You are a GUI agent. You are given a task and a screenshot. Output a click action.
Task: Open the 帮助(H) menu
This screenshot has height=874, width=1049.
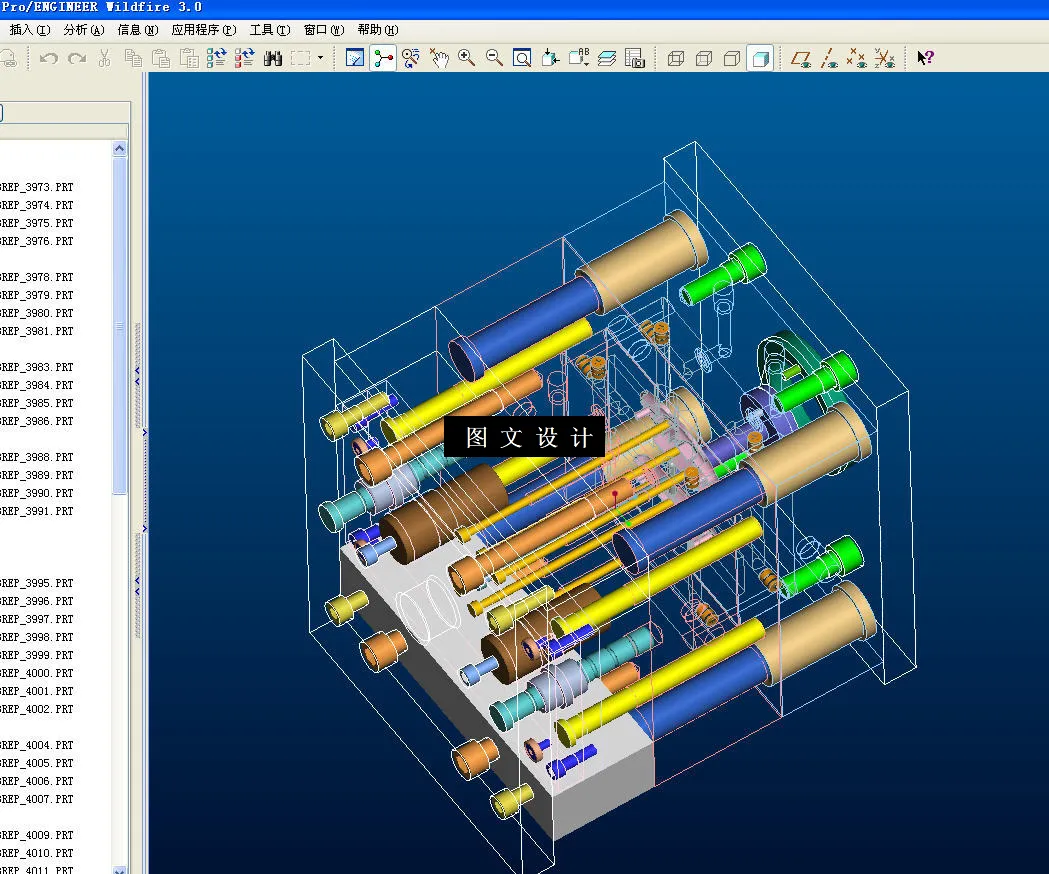click(378, 30)
